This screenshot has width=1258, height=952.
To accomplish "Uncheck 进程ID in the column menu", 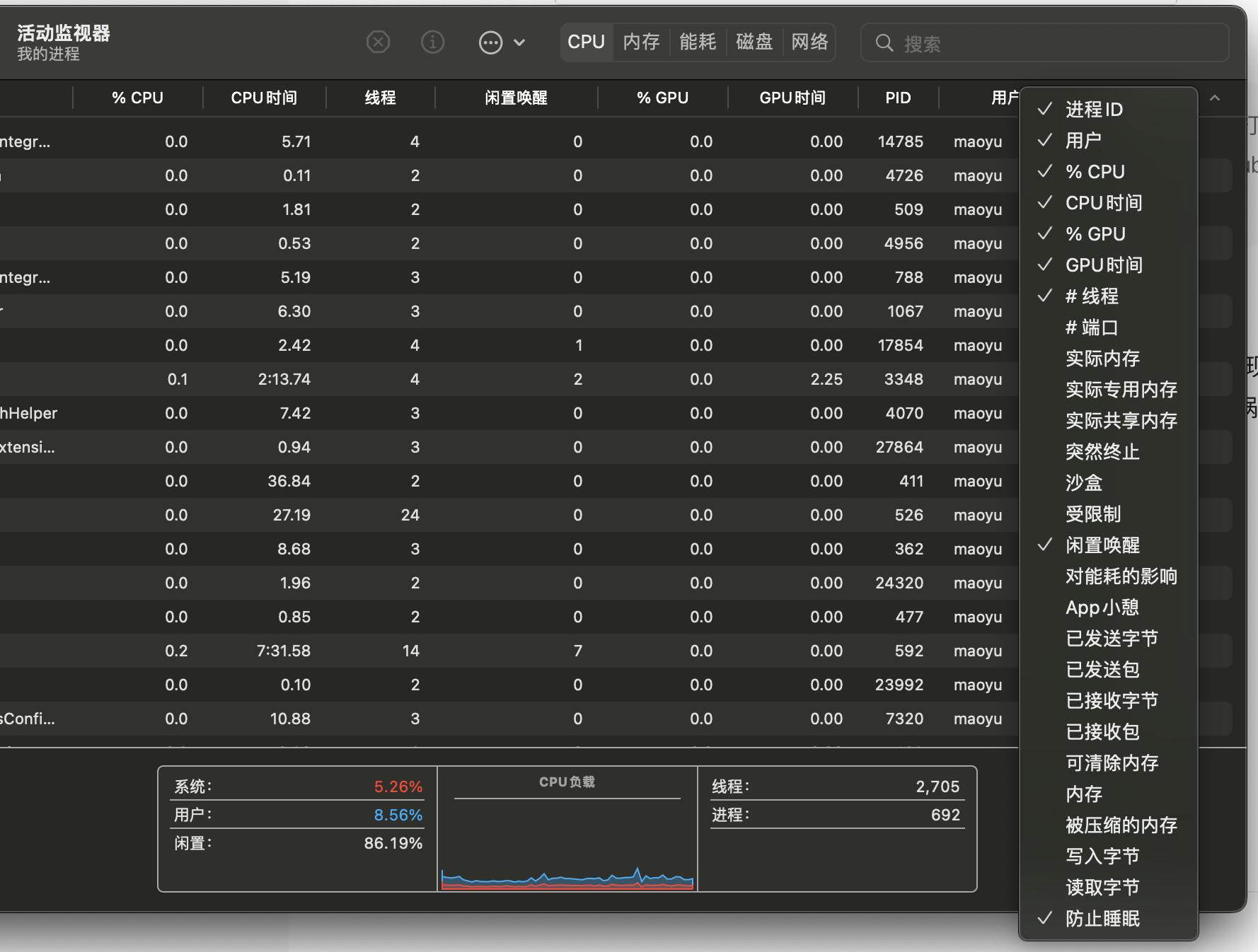I will pyautogui.click(x=1094, y=110).
